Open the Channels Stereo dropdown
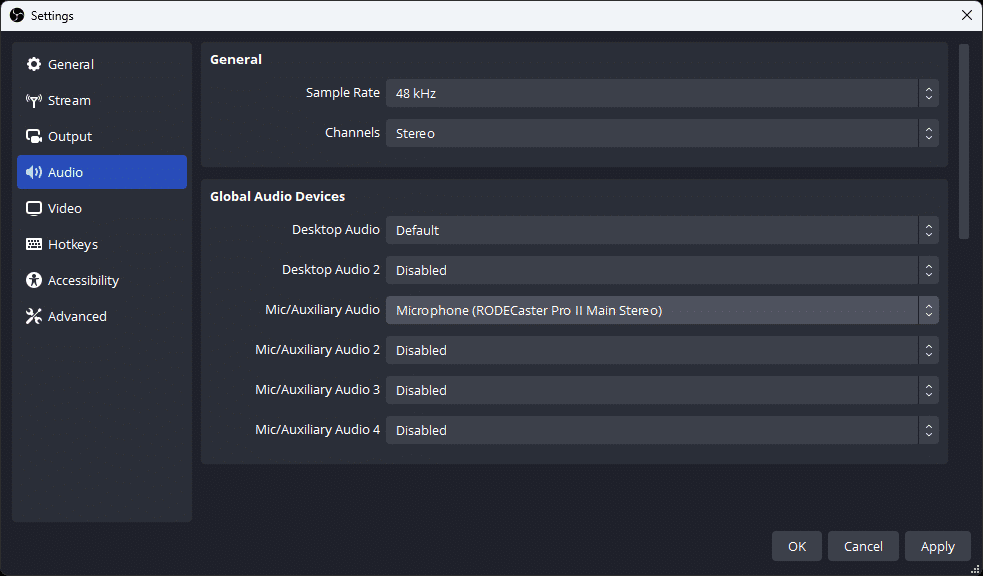 click(661, 133)
